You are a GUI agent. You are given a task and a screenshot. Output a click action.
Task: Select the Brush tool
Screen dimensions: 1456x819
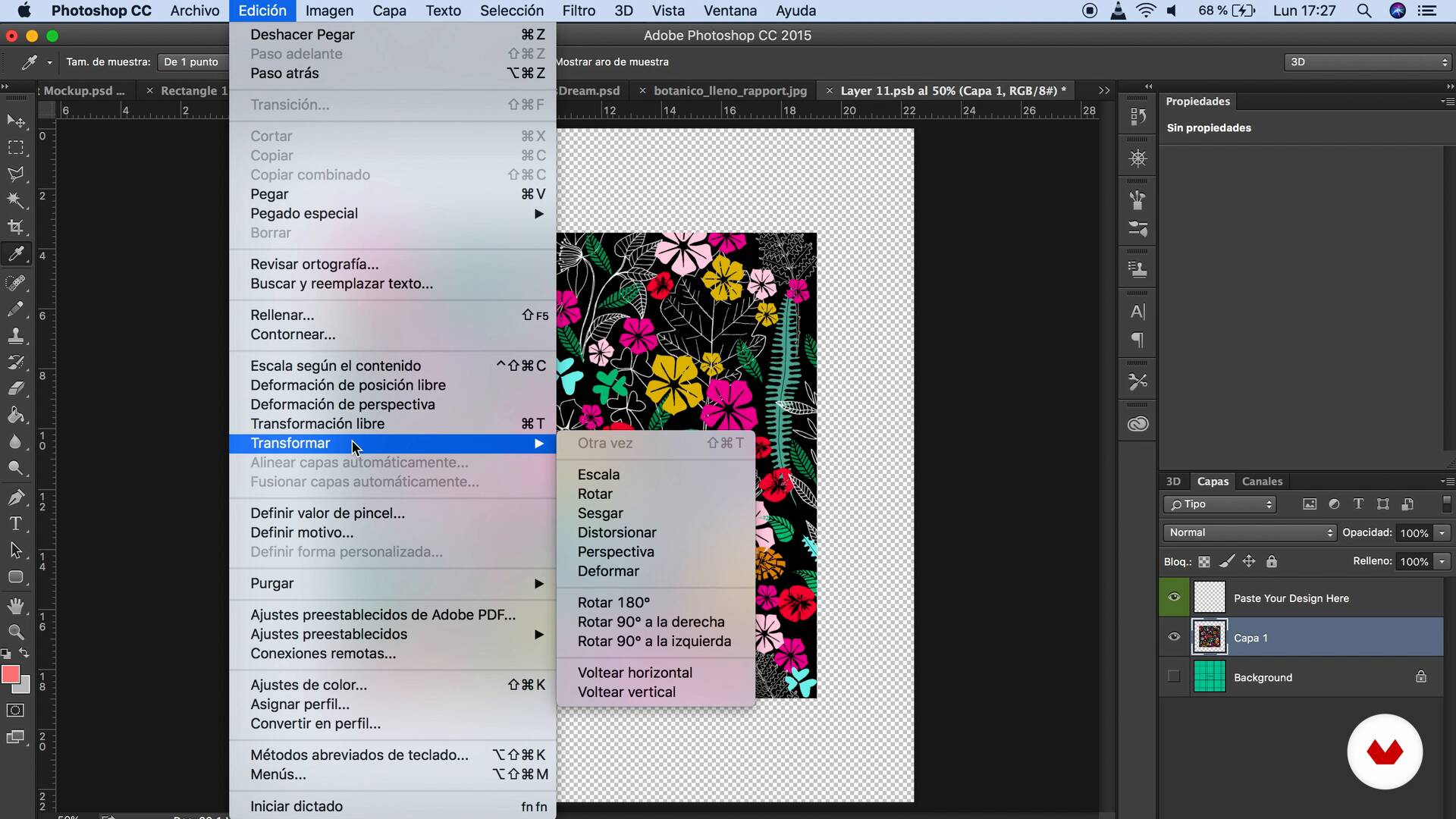[x=16, y=309]
